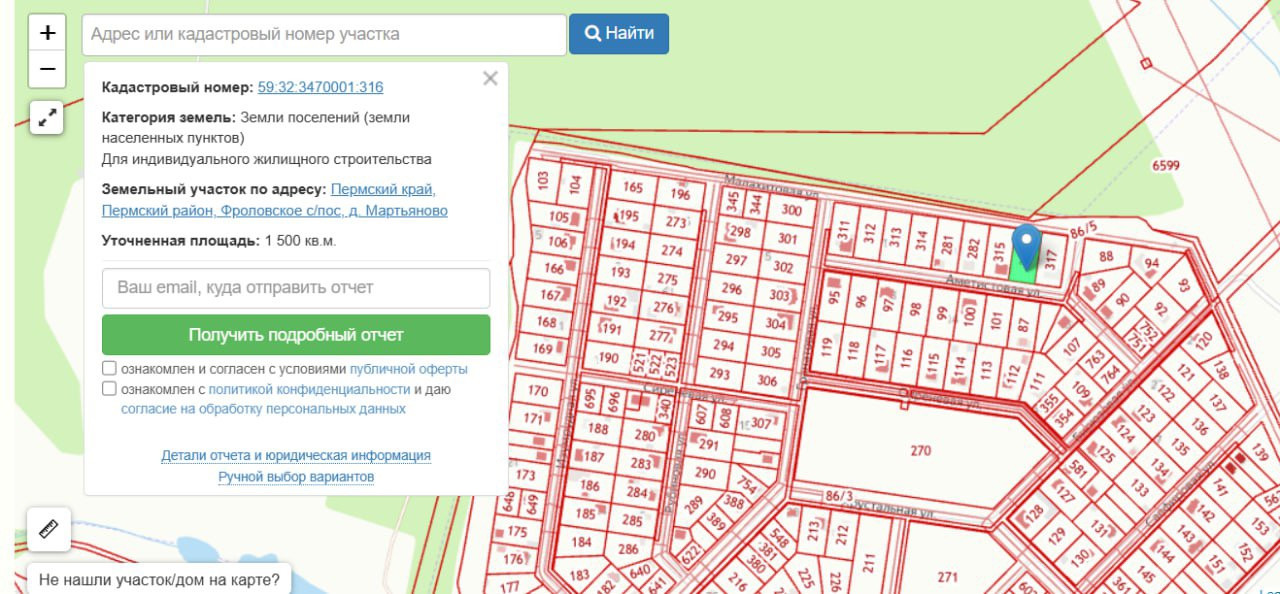Viewport: 1280px width, 594px height.
Task: Open the публичной оферты link
Action: coord(408,369)
